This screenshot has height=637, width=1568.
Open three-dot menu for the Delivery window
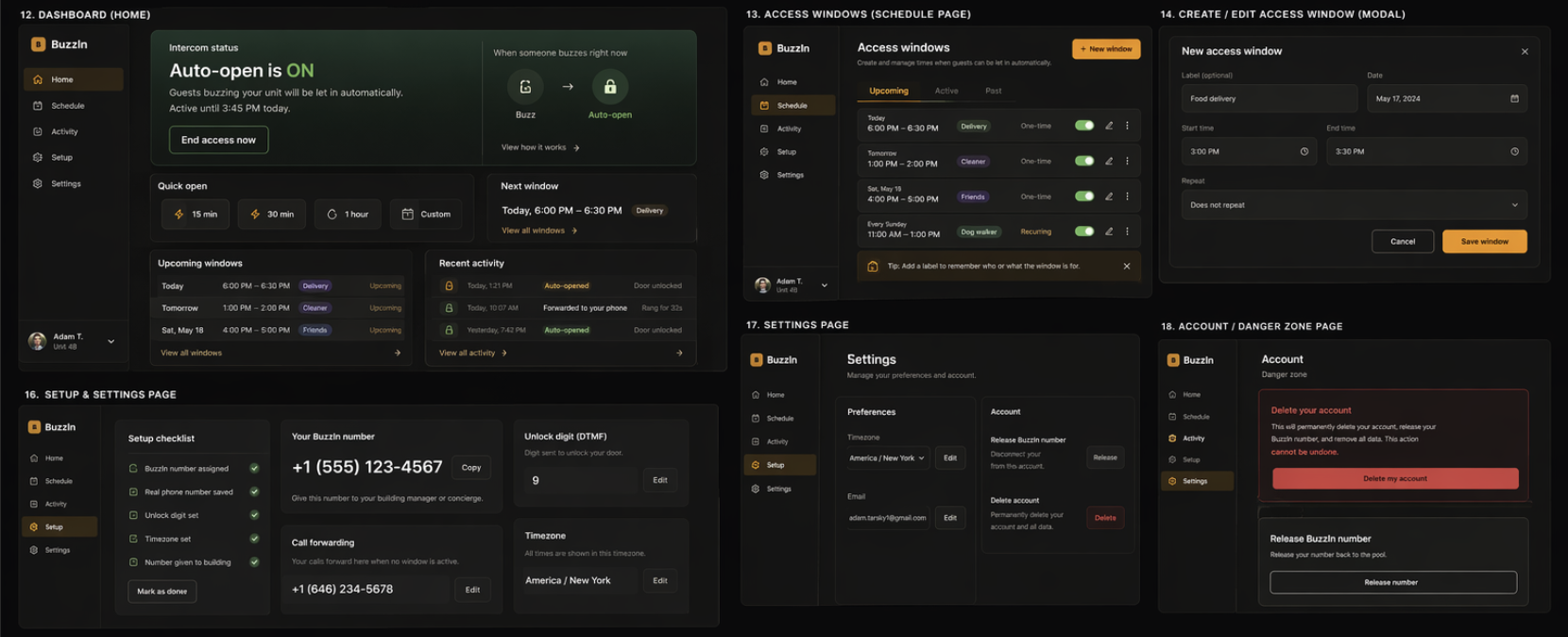(x=1127, y=126)
